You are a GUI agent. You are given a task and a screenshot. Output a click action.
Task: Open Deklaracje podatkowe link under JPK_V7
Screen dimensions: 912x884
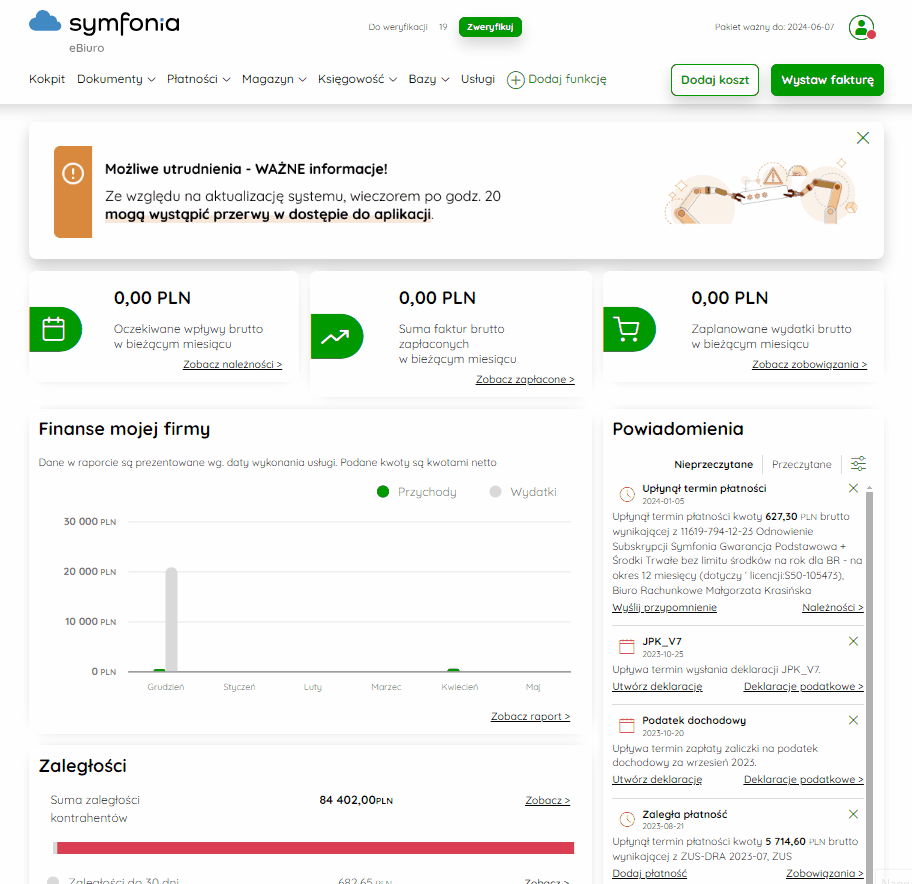point(803,687)
